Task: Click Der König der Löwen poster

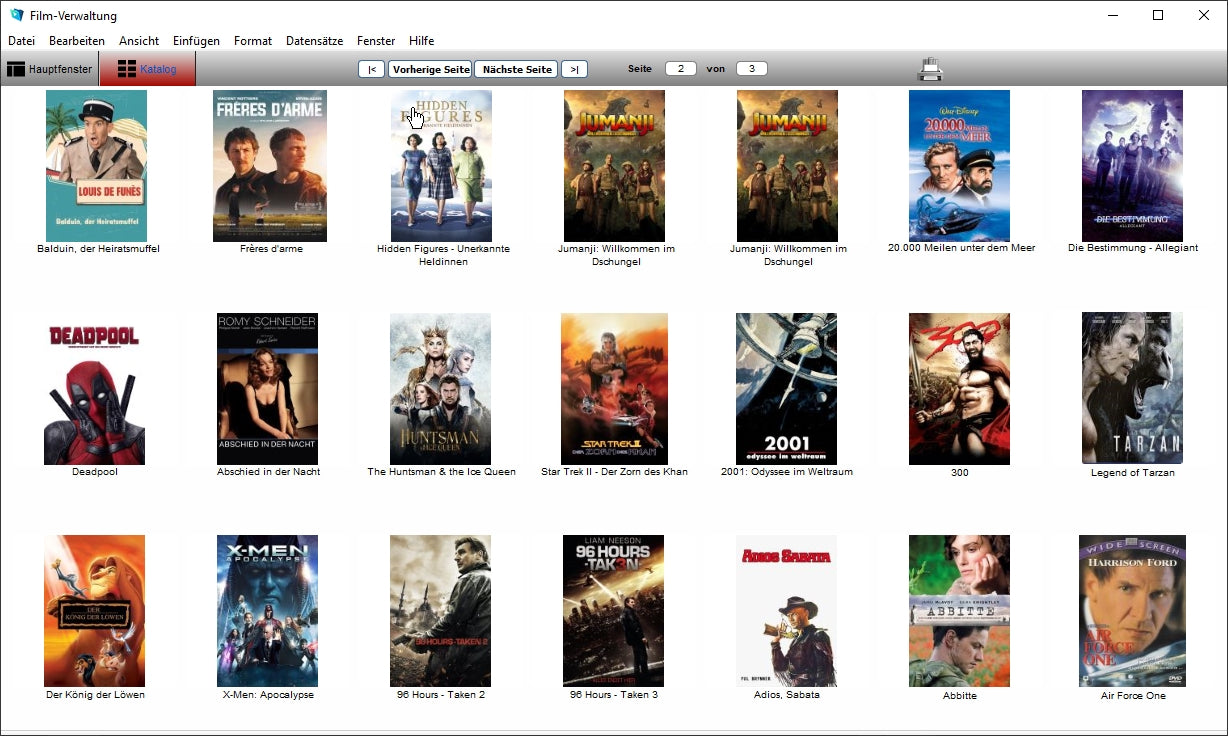Action: click(x=95, y=611)
